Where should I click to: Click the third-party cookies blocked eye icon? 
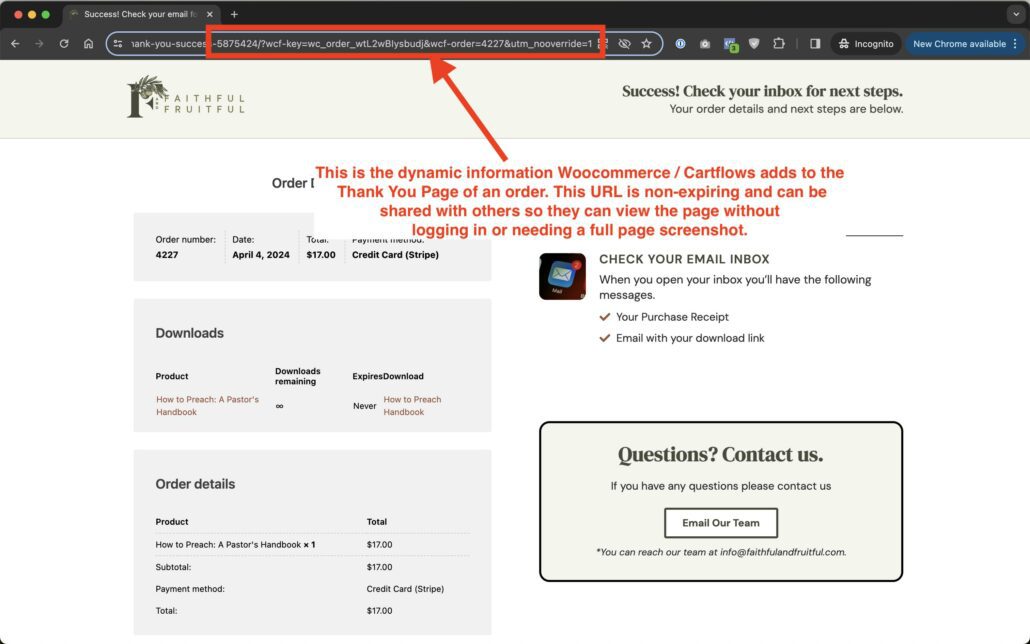(x=625, y=44)
